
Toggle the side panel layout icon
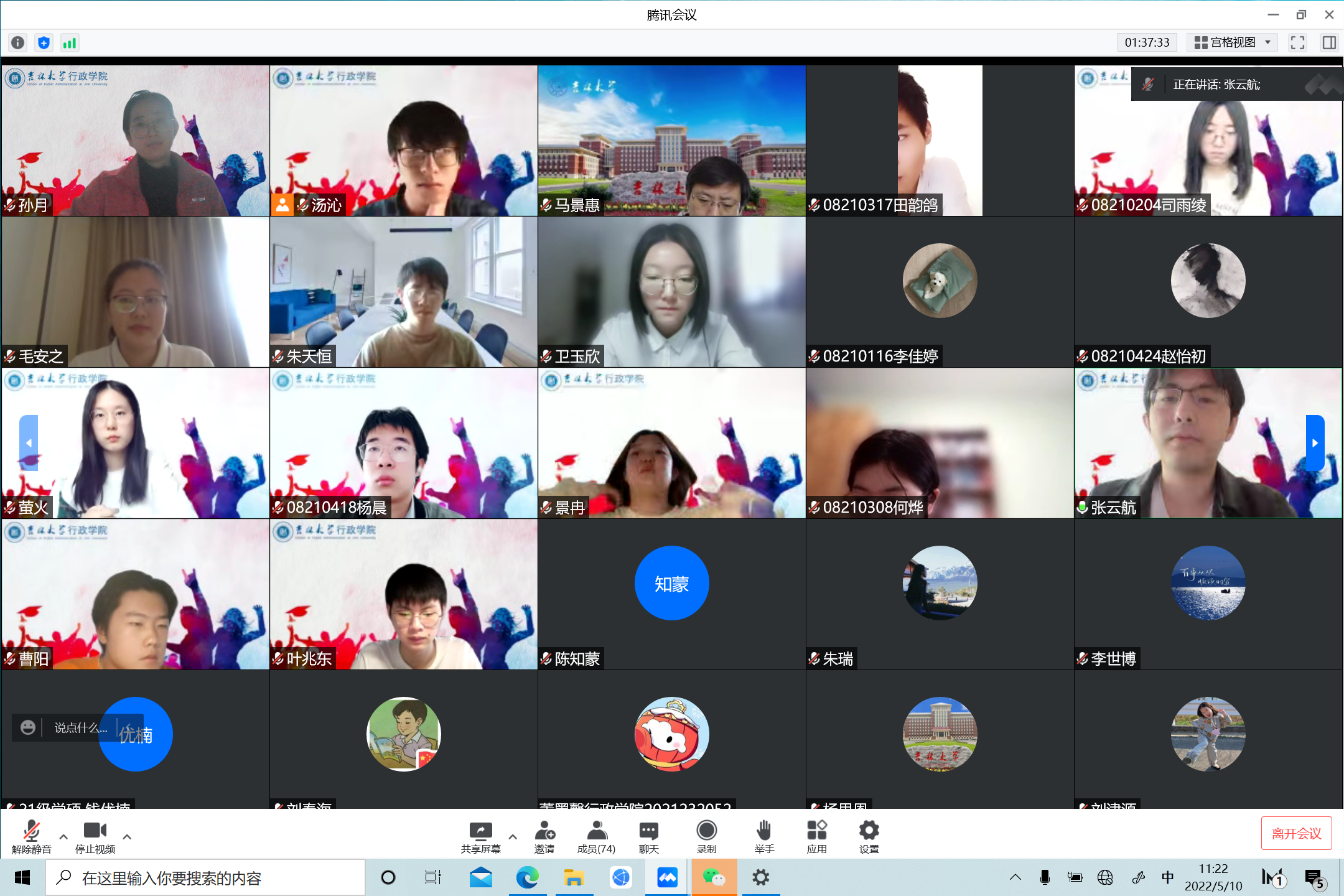[x=1329, y=42]
